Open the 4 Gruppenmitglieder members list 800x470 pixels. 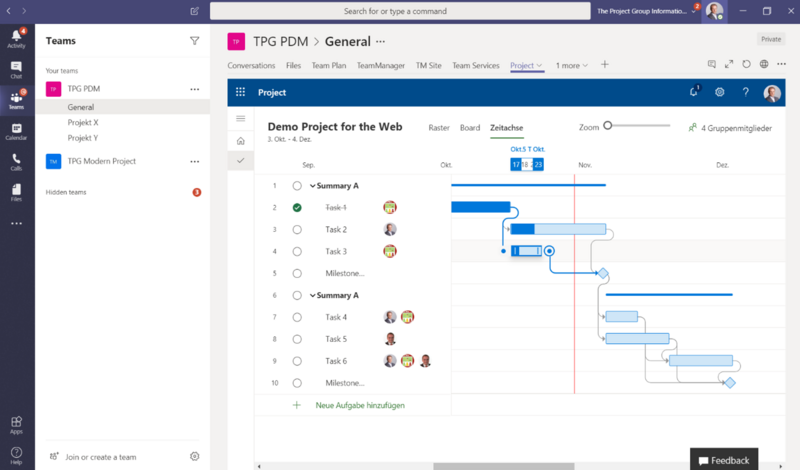tap(730, 128)
